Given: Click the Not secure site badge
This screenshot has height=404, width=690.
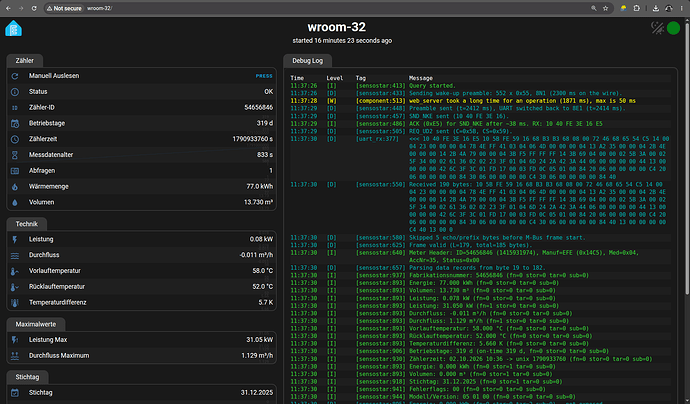Looking at the screenshot, I should click(64, 8).
